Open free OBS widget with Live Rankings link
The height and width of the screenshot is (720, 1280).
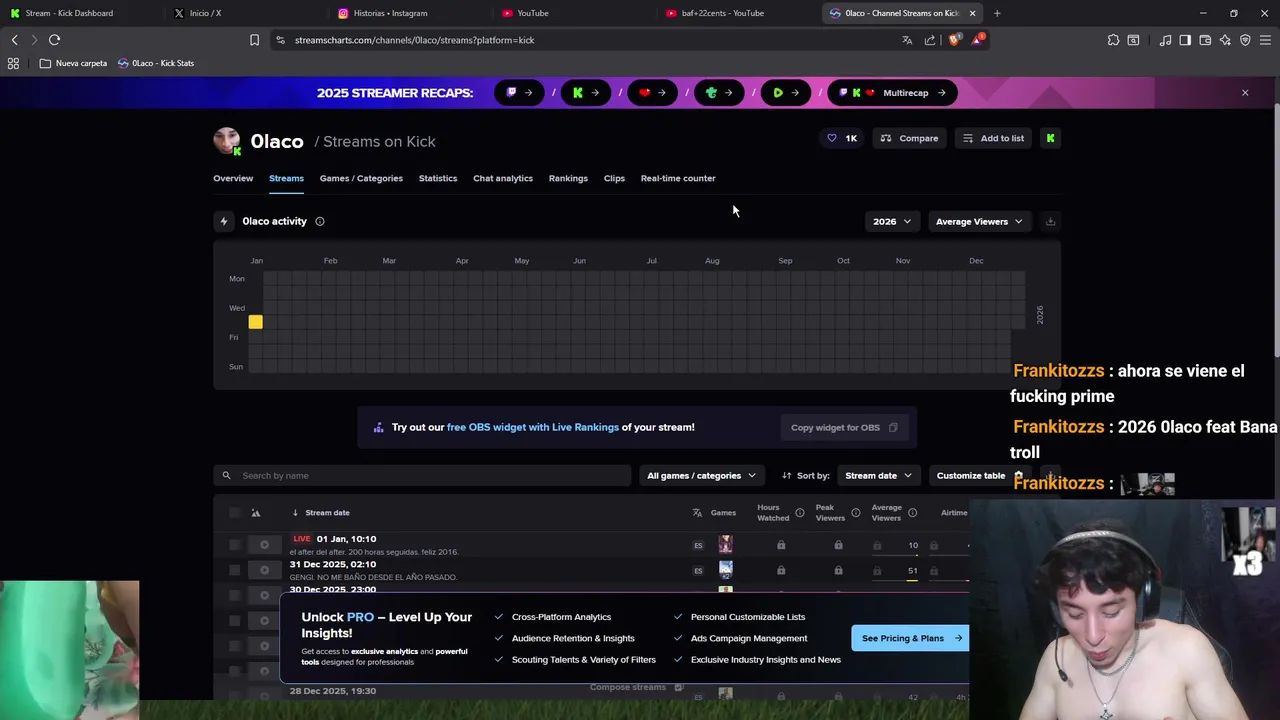[x=532, y=427]
